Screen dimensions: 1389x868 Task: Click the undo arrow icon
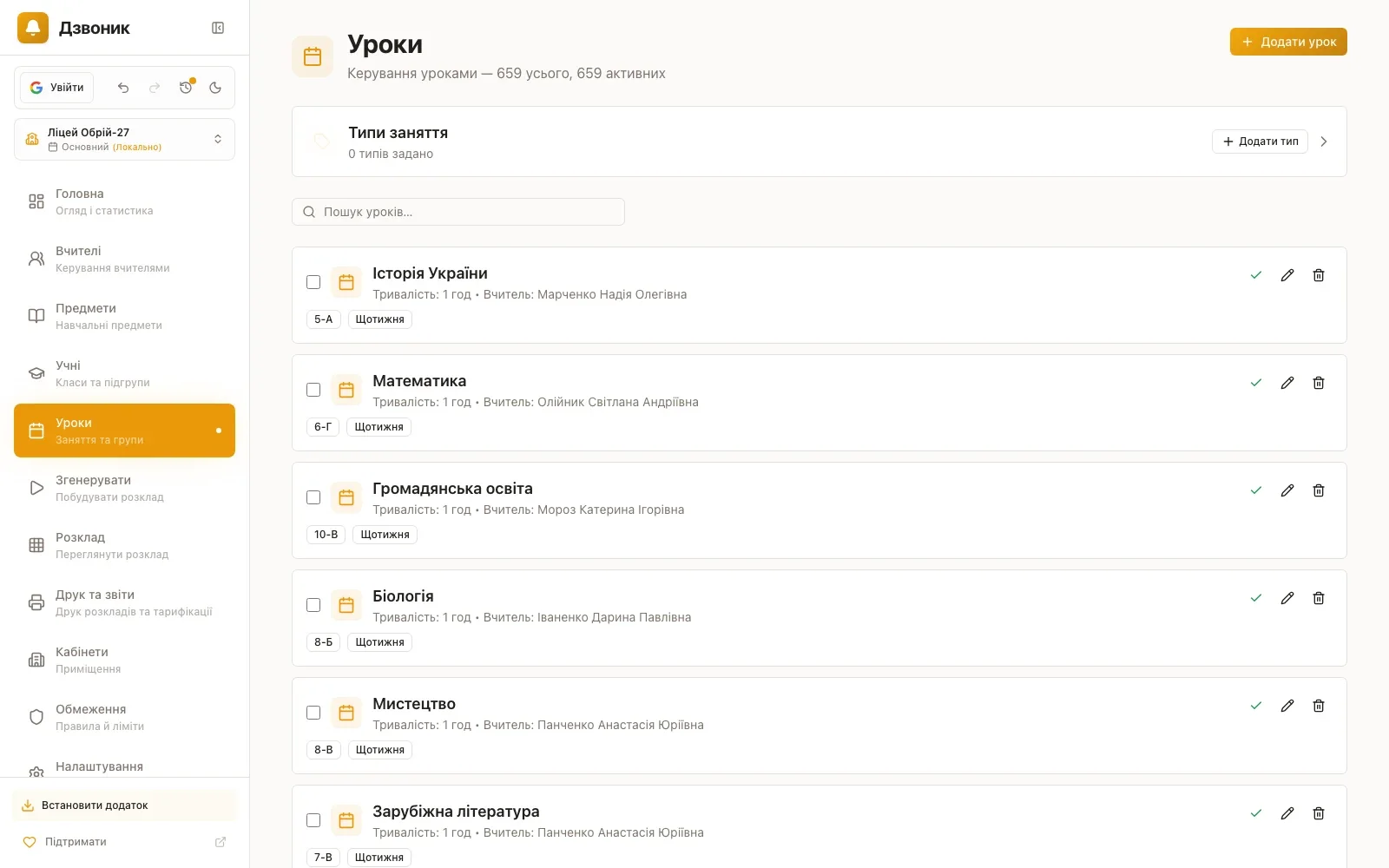click(x=123, y=88)
